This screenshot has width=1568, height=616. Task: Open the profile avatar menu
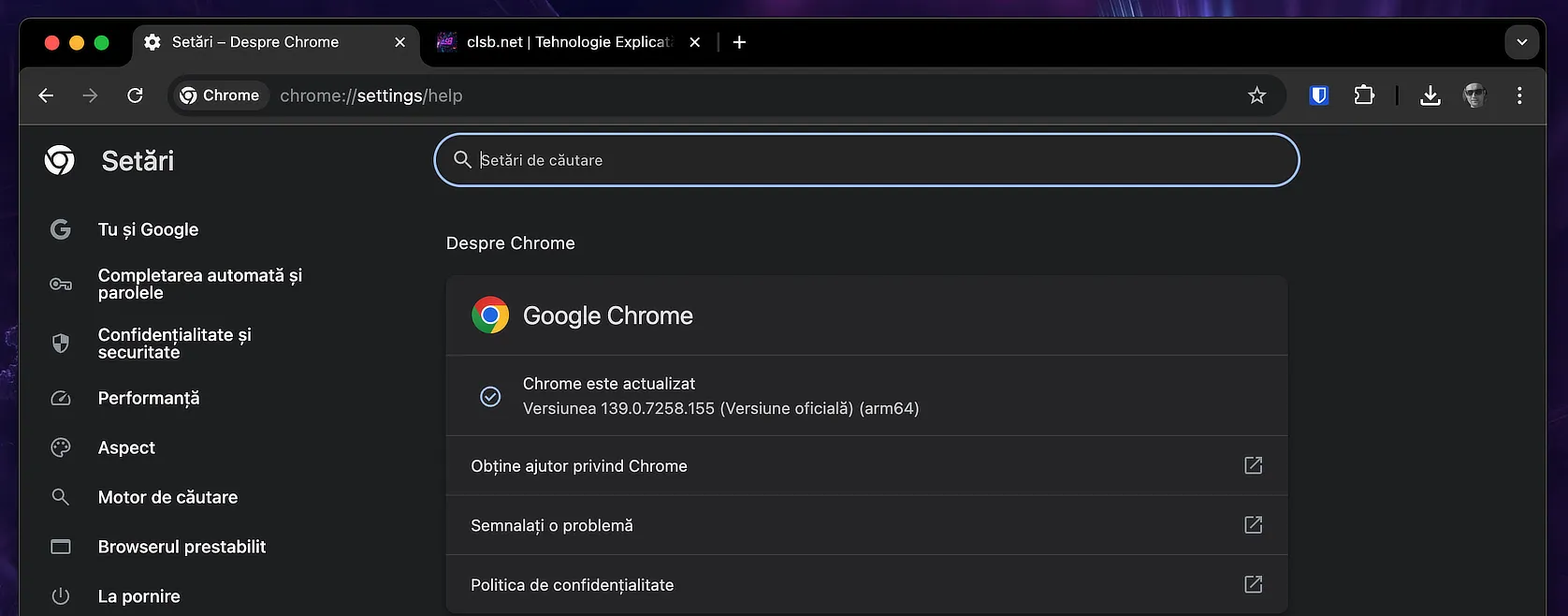tap(1475, 95)
